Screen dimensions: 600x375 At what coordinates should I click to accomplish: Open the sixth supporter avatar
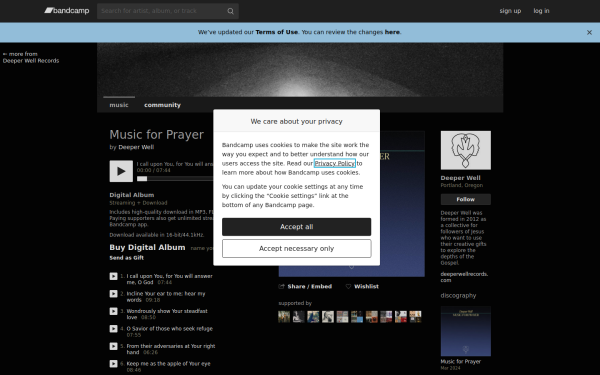pos(357,317)
